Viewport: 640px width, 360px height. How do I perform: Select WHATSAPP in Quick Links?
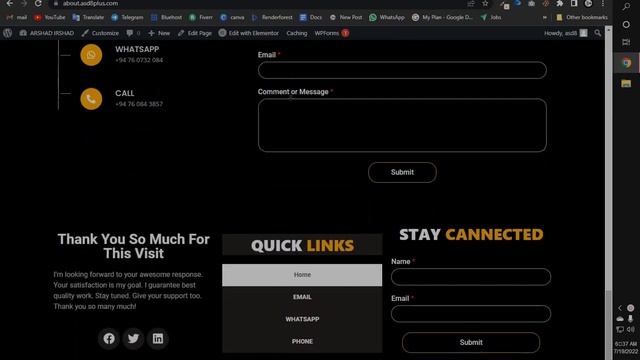[x=302, y=319]
